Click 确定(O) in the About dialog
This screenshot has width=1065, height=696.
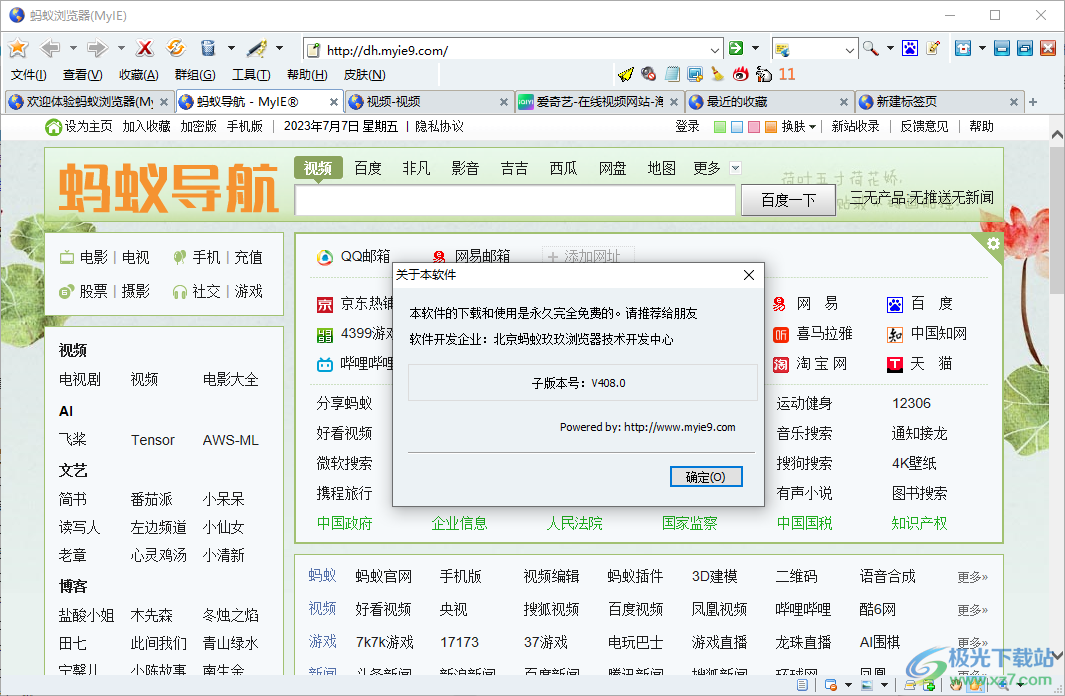tap(706, 477)
